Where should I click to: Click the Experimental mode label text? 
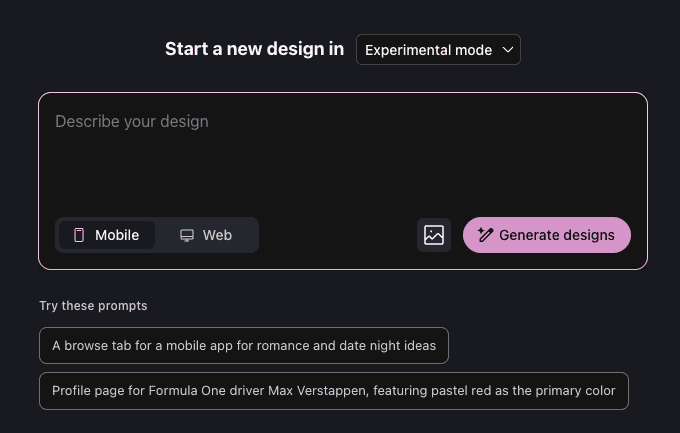point(428,50)
